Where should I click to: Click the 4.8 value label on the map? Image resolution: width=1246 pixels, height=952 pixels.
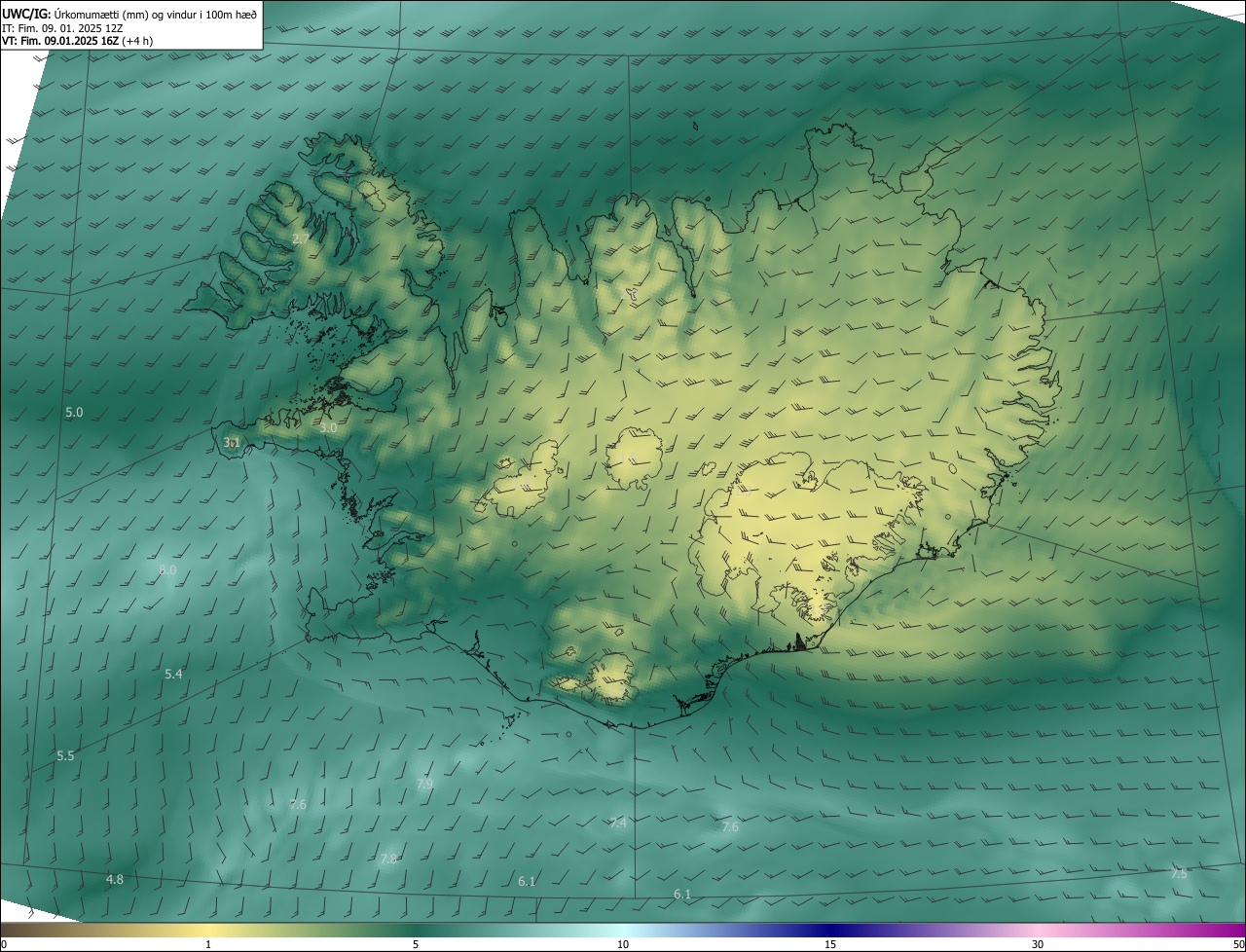[115, 880]
